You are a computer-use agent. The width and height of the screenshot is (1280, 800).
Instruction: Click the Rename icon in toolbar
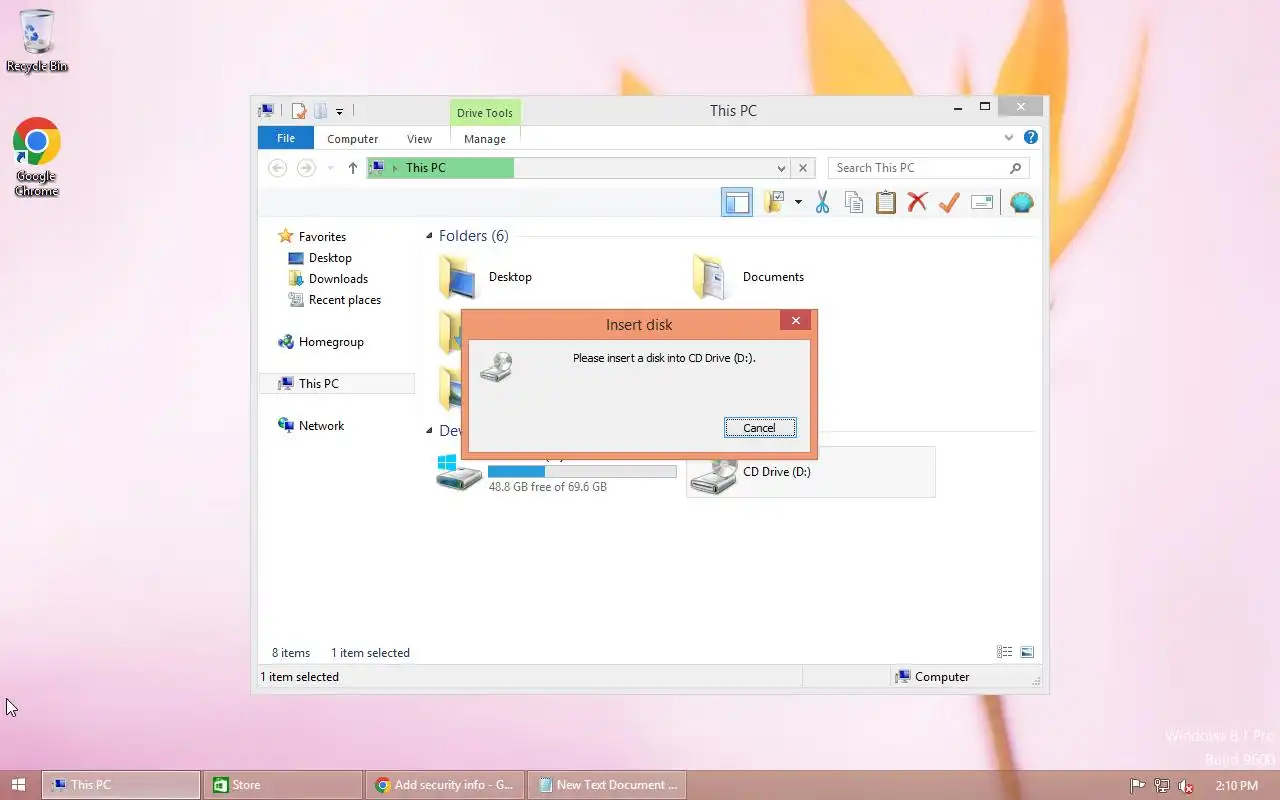(x=982, y=203)
